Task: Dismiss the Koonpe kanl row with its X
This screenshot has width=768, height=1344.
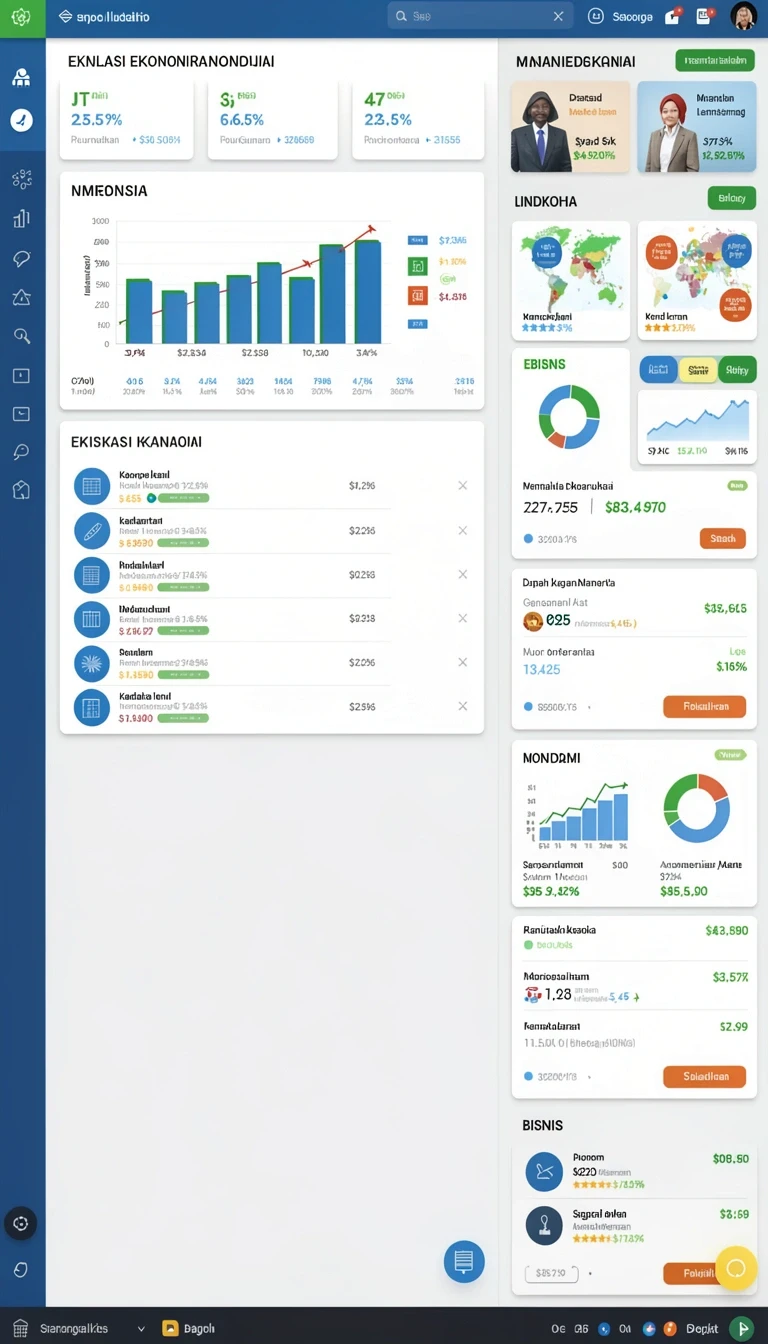Action: (x=462, y=485)
